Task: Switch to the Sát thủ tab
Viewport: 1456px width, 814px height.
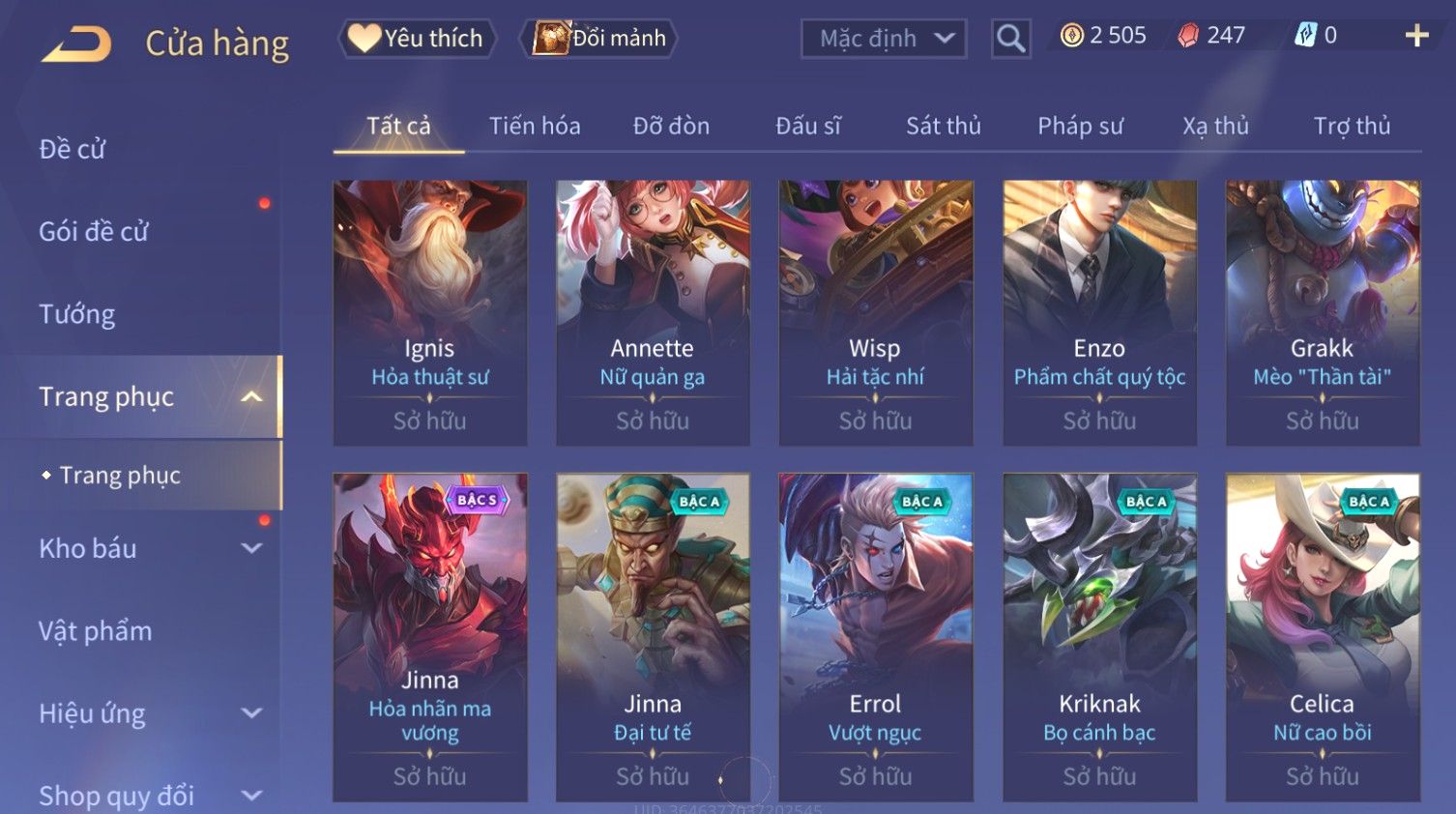Action: pyautogui.click(x=943, y=126)
